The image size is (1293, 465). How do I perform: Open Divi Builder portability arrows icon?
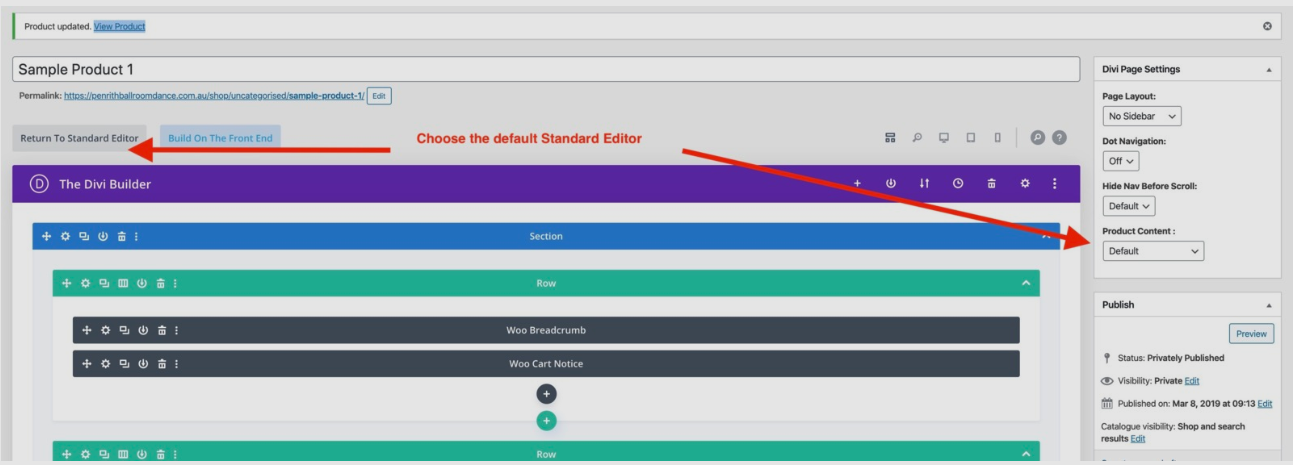click(925, 183)
